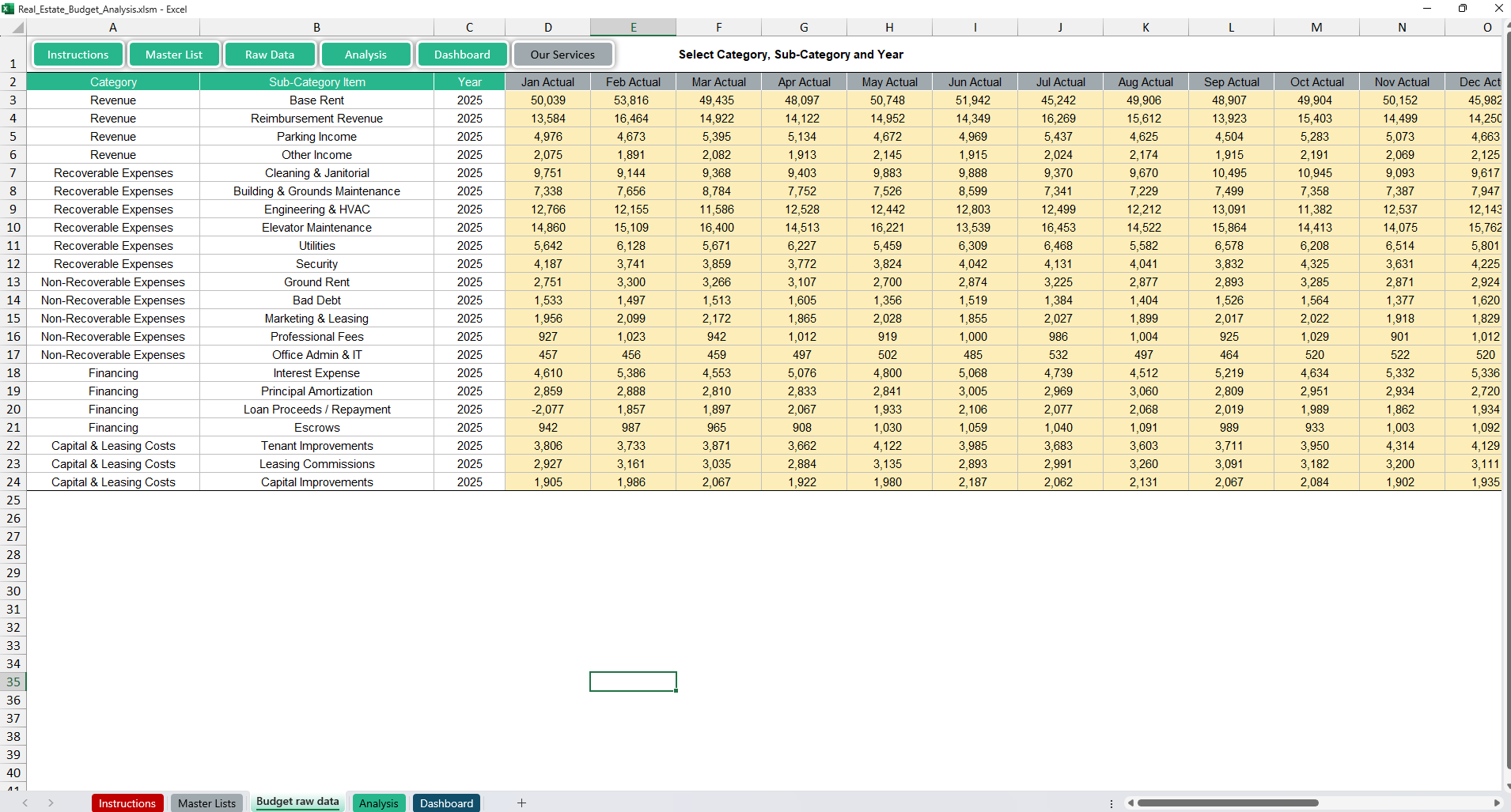Click the Excel application icon in title bar
The image size is (1511, 812).
tap(8, 9)
